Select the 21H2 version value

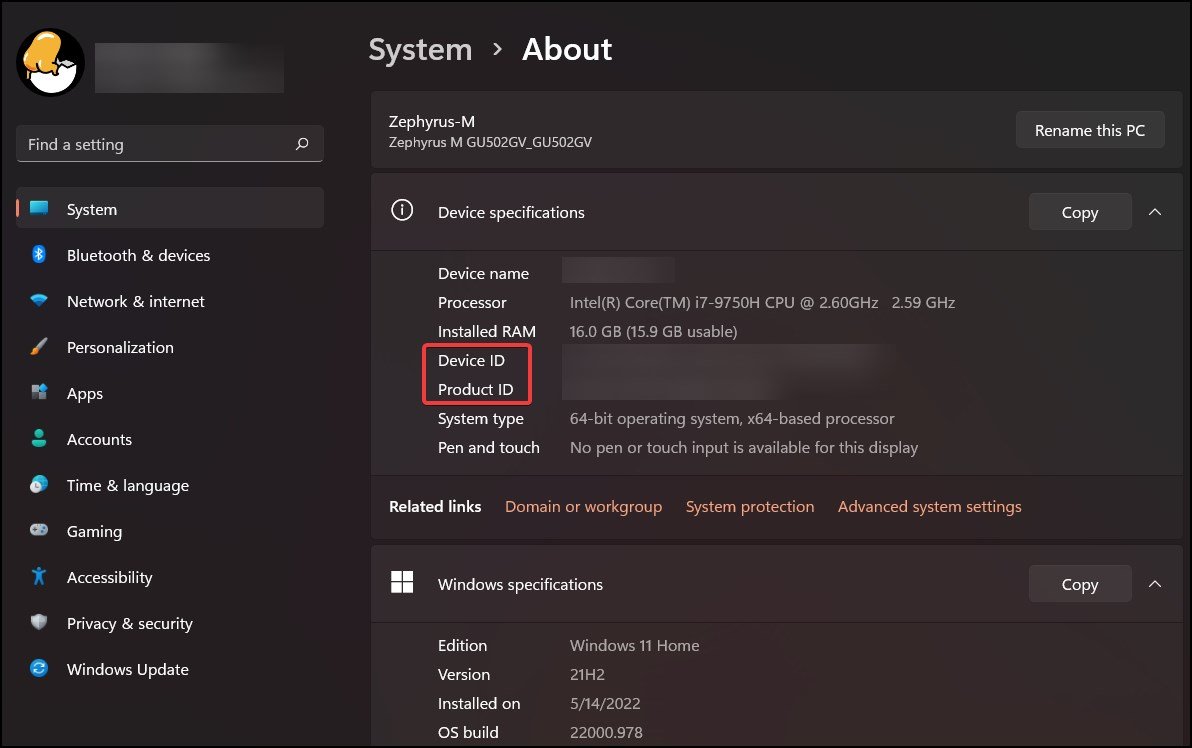click(587, 674)
